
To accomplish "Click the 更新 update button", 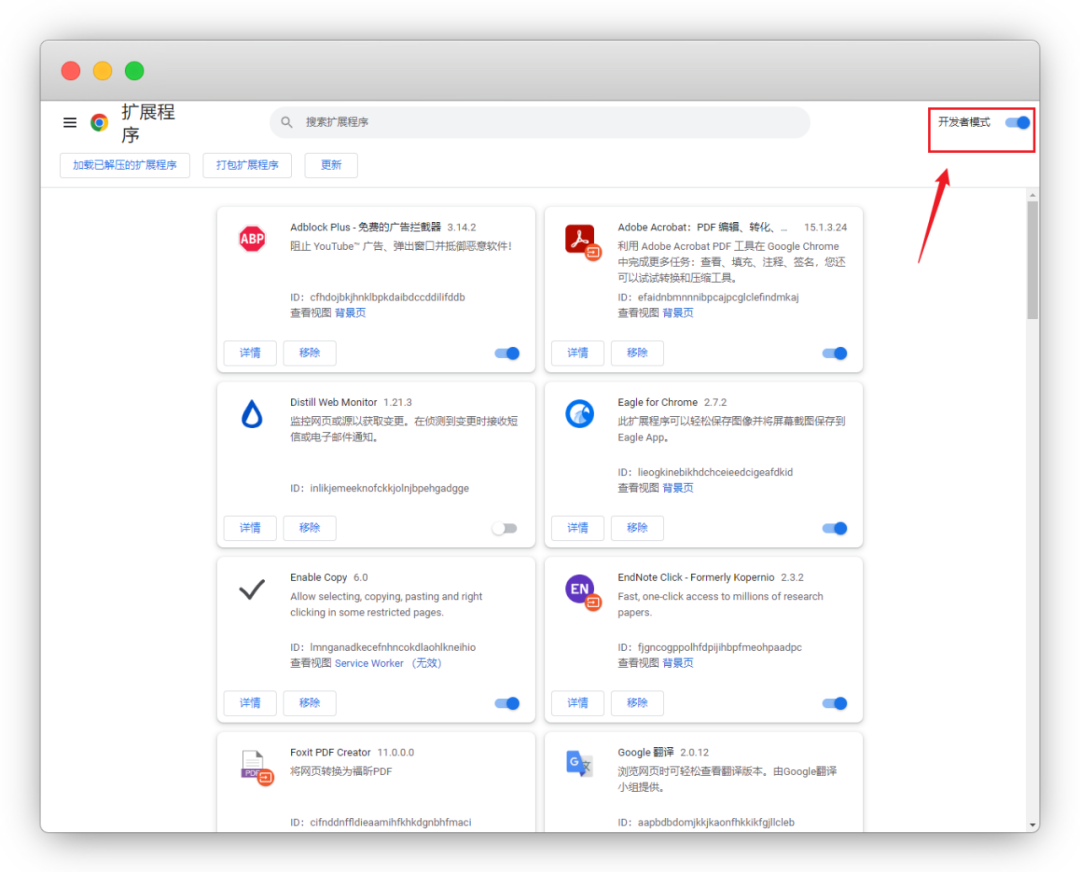I will [331, 165].
